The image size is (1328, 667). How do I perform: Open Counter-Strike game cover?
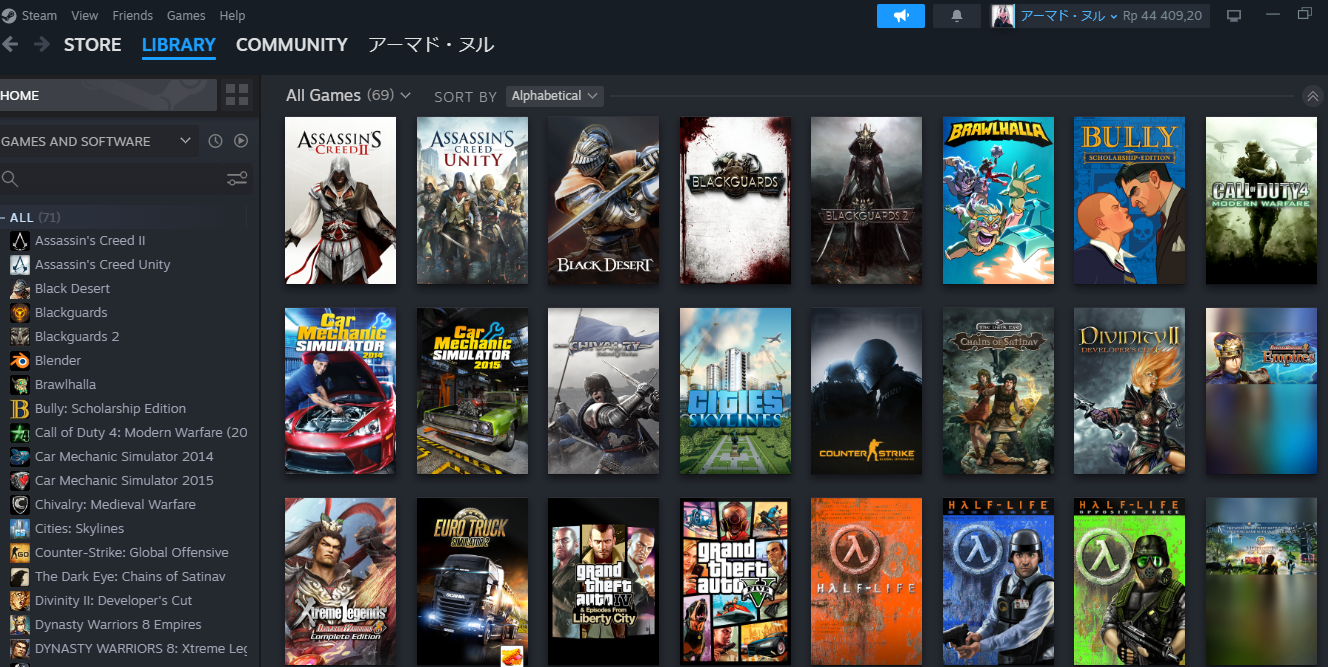coord(866,391)
